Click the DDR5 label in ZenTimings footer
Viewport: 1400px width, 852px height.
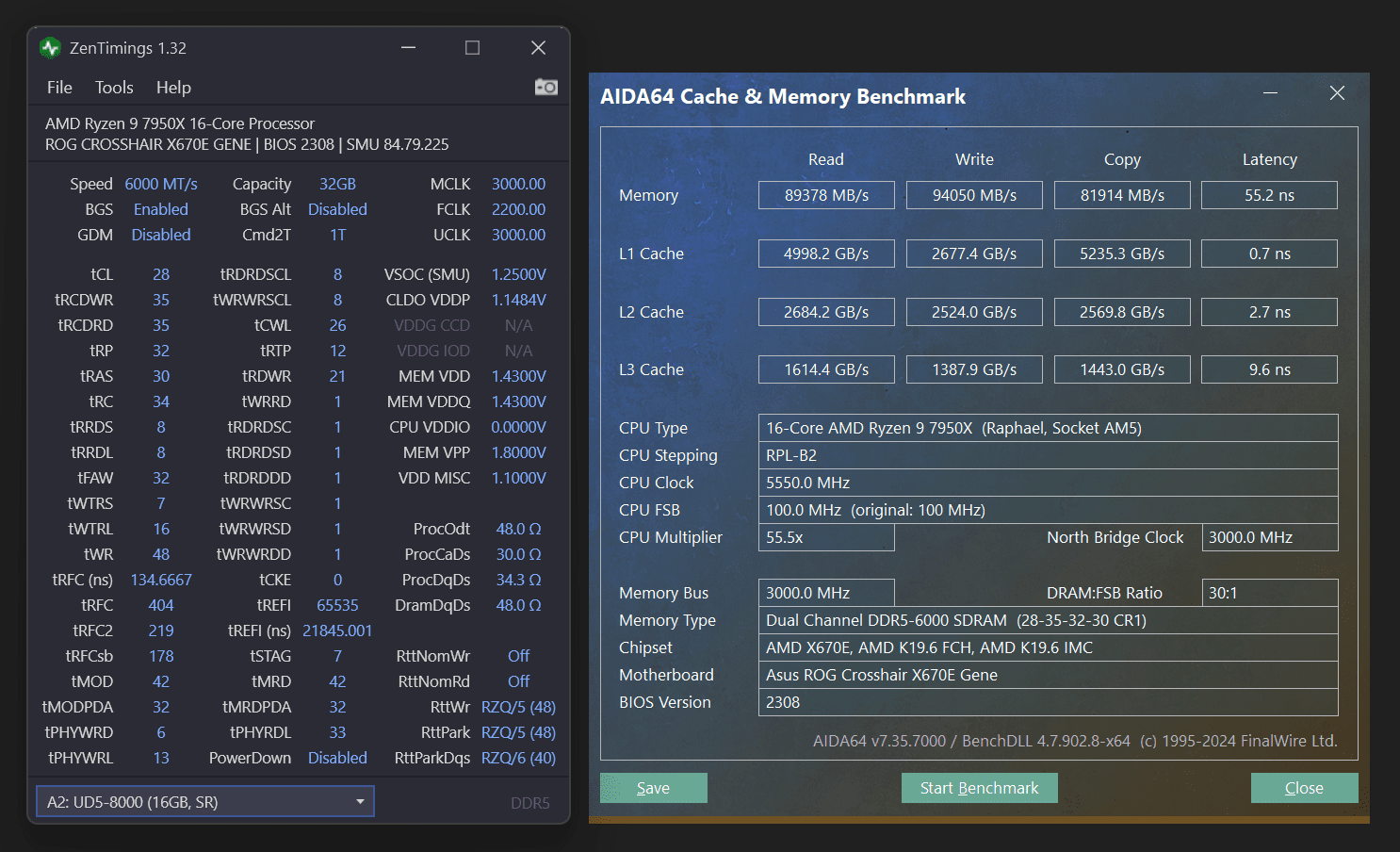529,803
